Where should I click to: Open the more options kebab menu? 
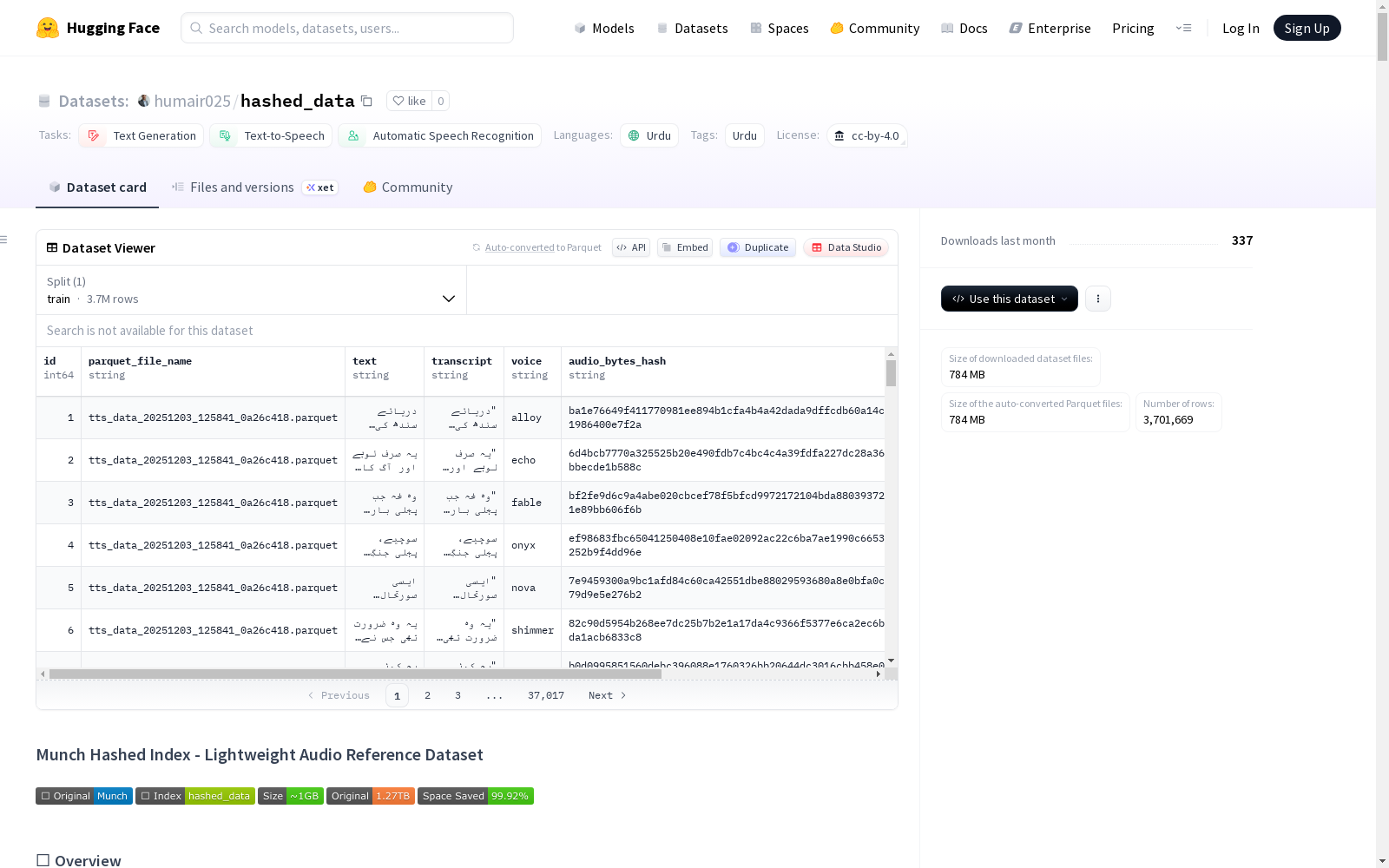(1098, 299)
